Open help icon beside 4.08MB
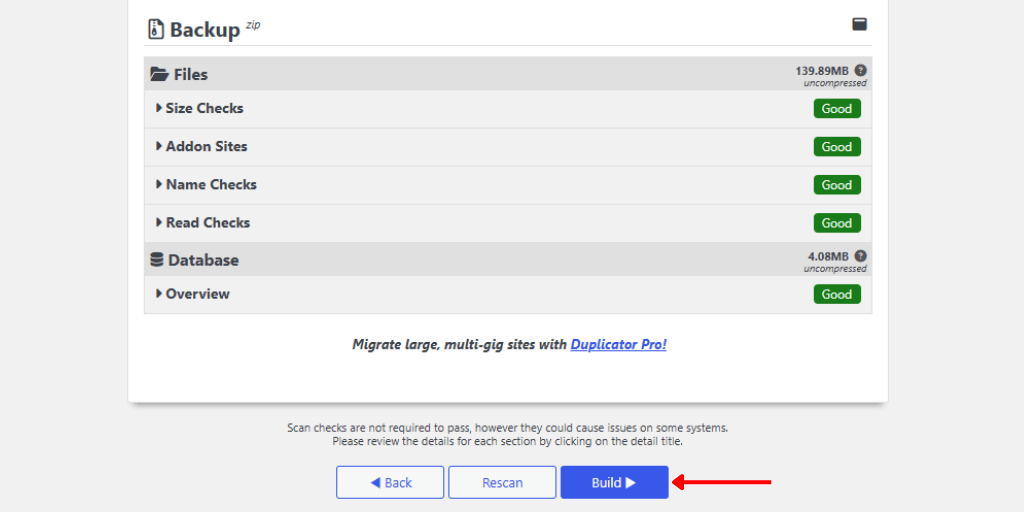This screenshot has width=1024, height=512. coord(861,256)
